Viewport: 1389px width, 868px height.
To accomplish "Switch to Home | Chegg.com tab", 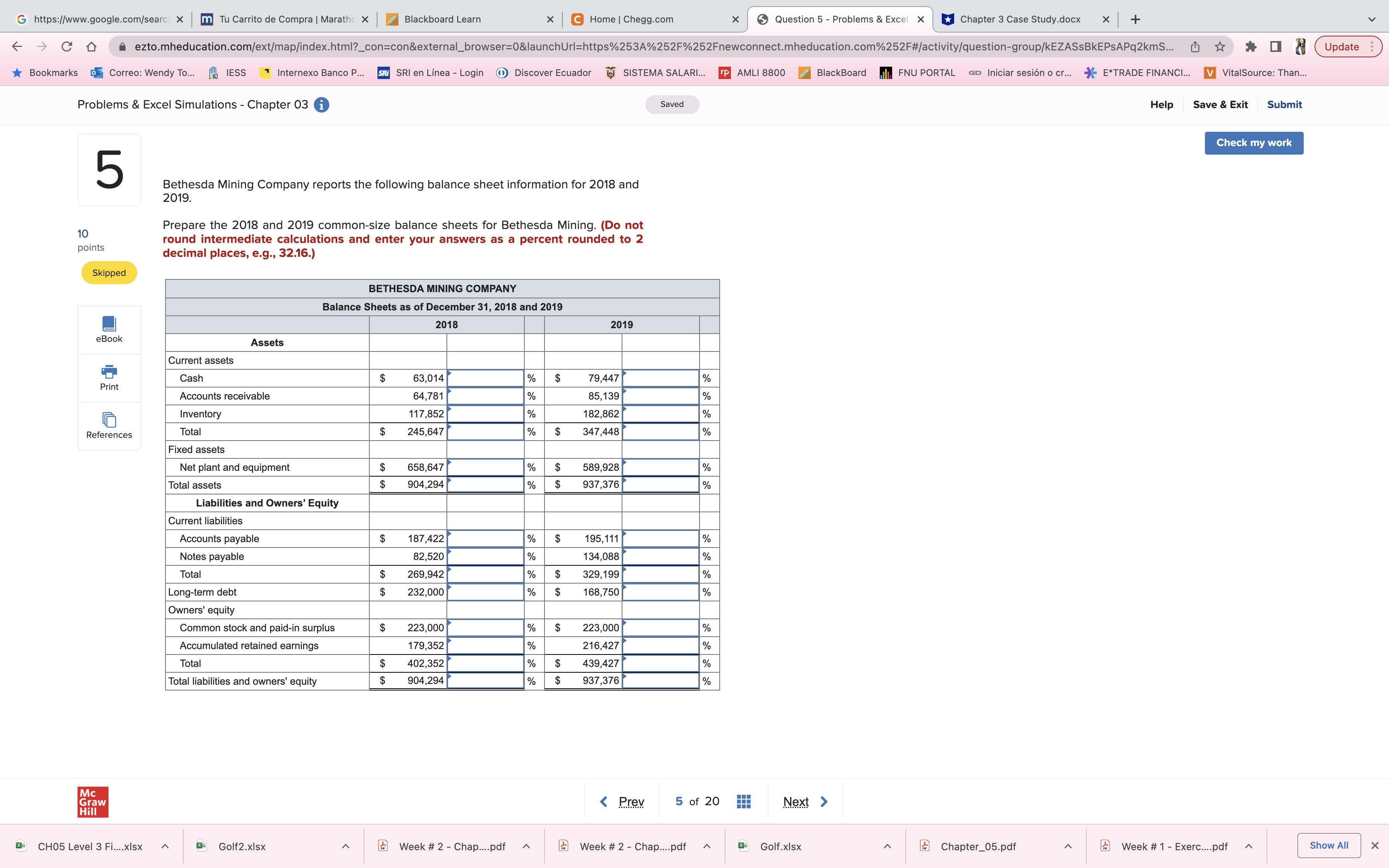I will click(631, 19).
